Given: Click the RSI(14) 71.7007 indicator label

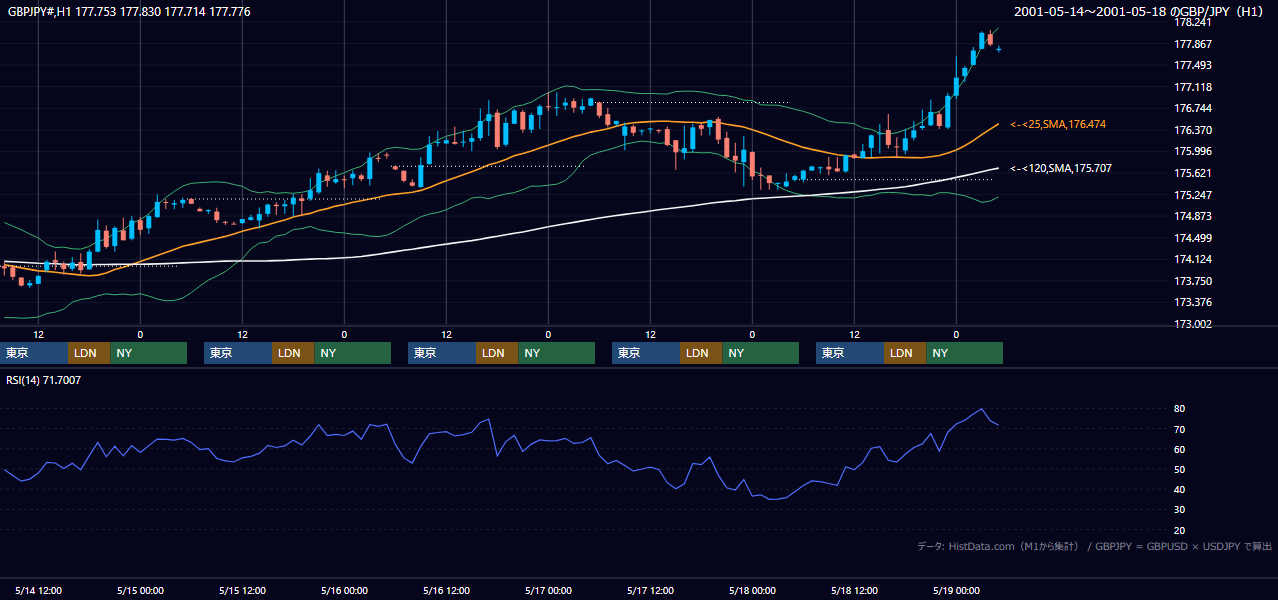Looking at the screenshot, I should tap(43, 380).
